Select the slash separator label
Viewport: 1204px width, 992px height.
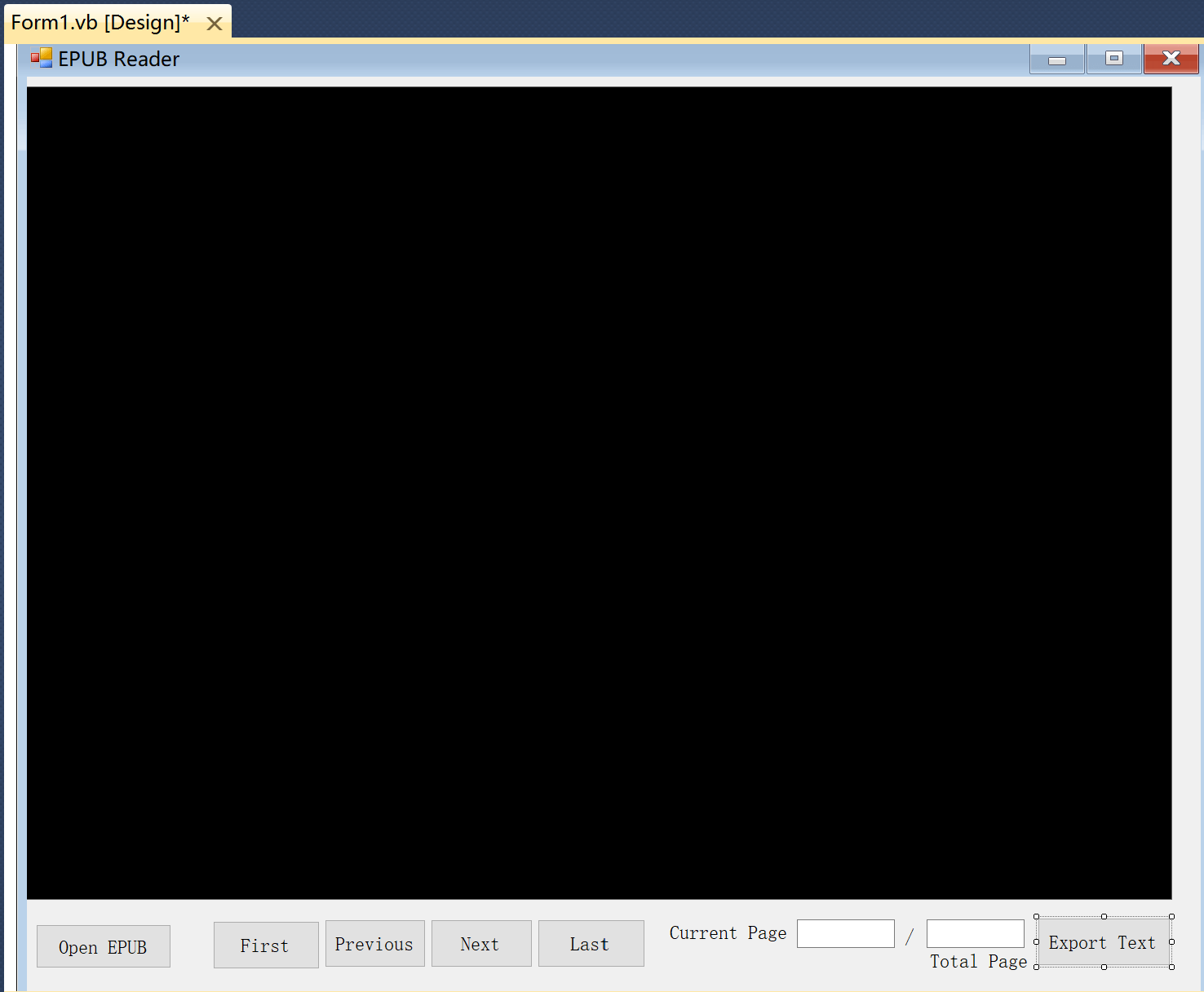pyautogui.click(x=910, y=937)
